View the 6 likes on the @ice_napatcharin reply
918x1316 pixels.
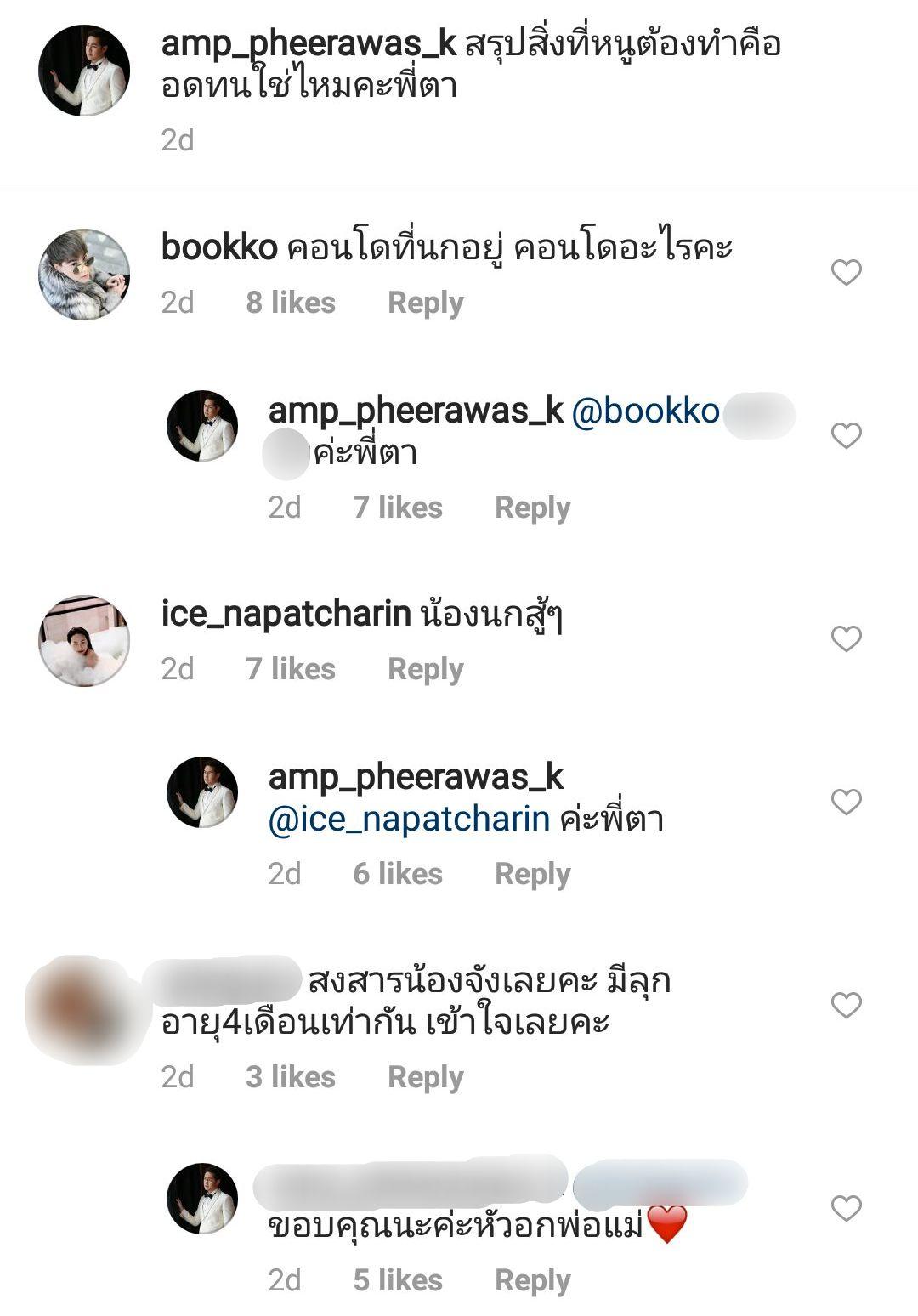point(398,874)
